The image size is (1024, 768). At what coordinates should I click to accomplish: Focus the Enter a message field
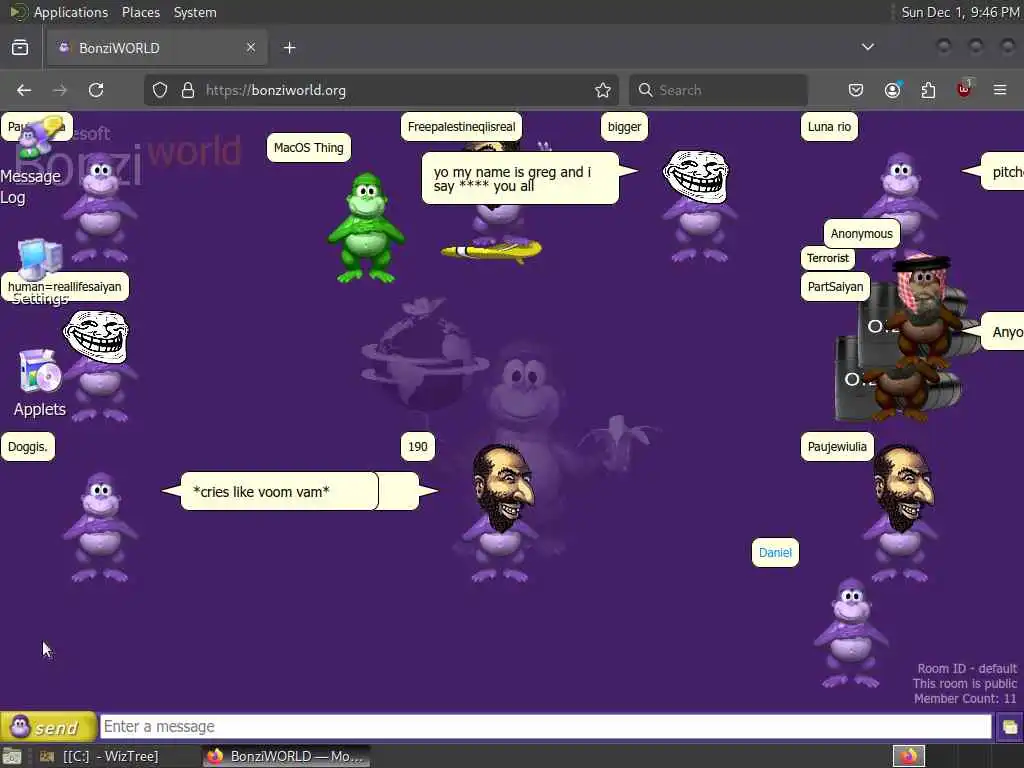[545, 726]
